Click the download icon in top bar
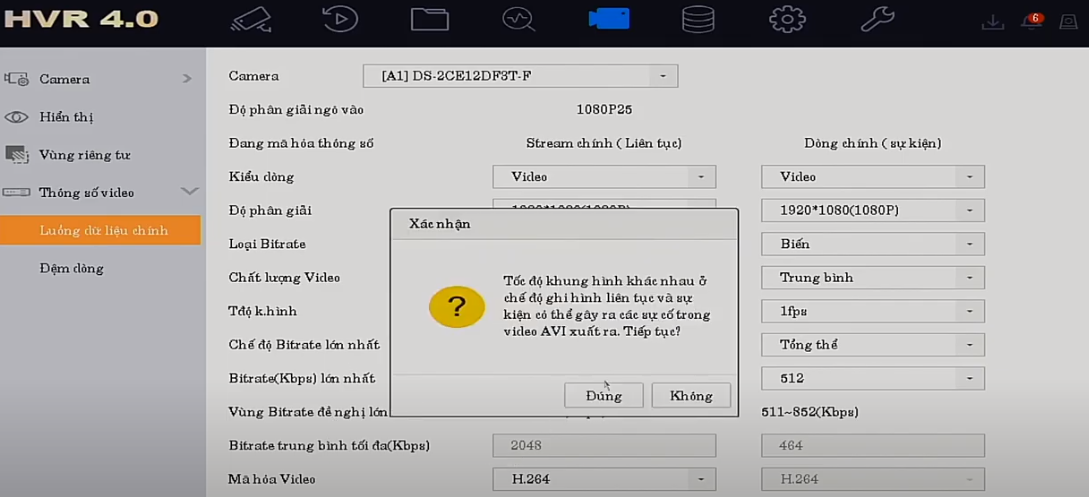This screenshot has width=1089, height=497. coord(993,22)
